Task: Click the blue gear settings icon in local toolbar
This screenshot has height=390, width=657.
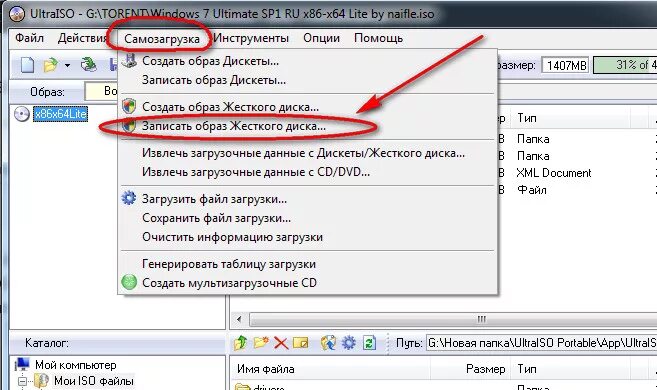Action: pos(349,343)
